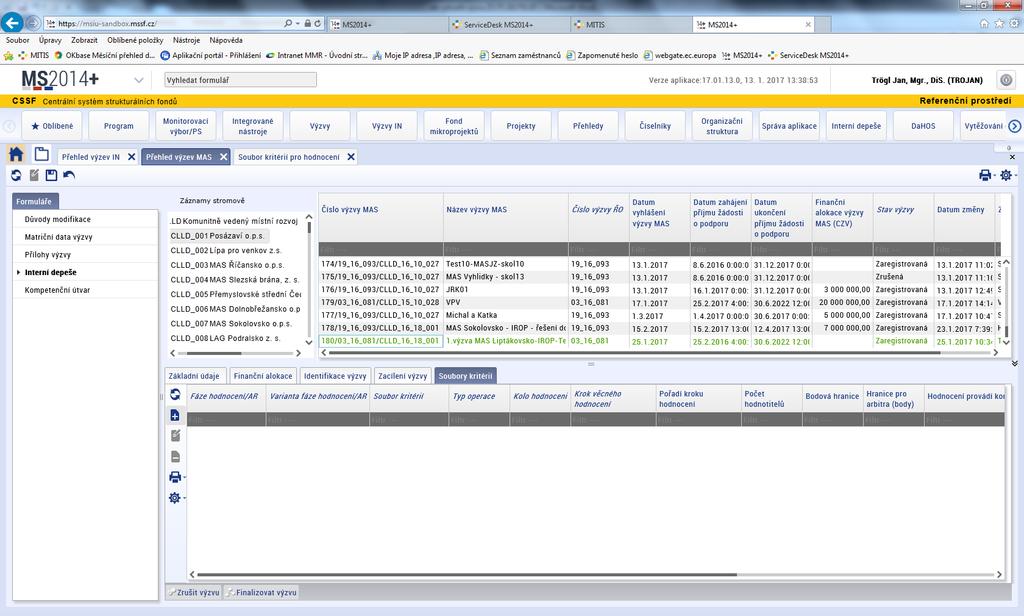Click the undo arrow in top toolbar
Screen dimensions: 1024x616
click(69, 175)
